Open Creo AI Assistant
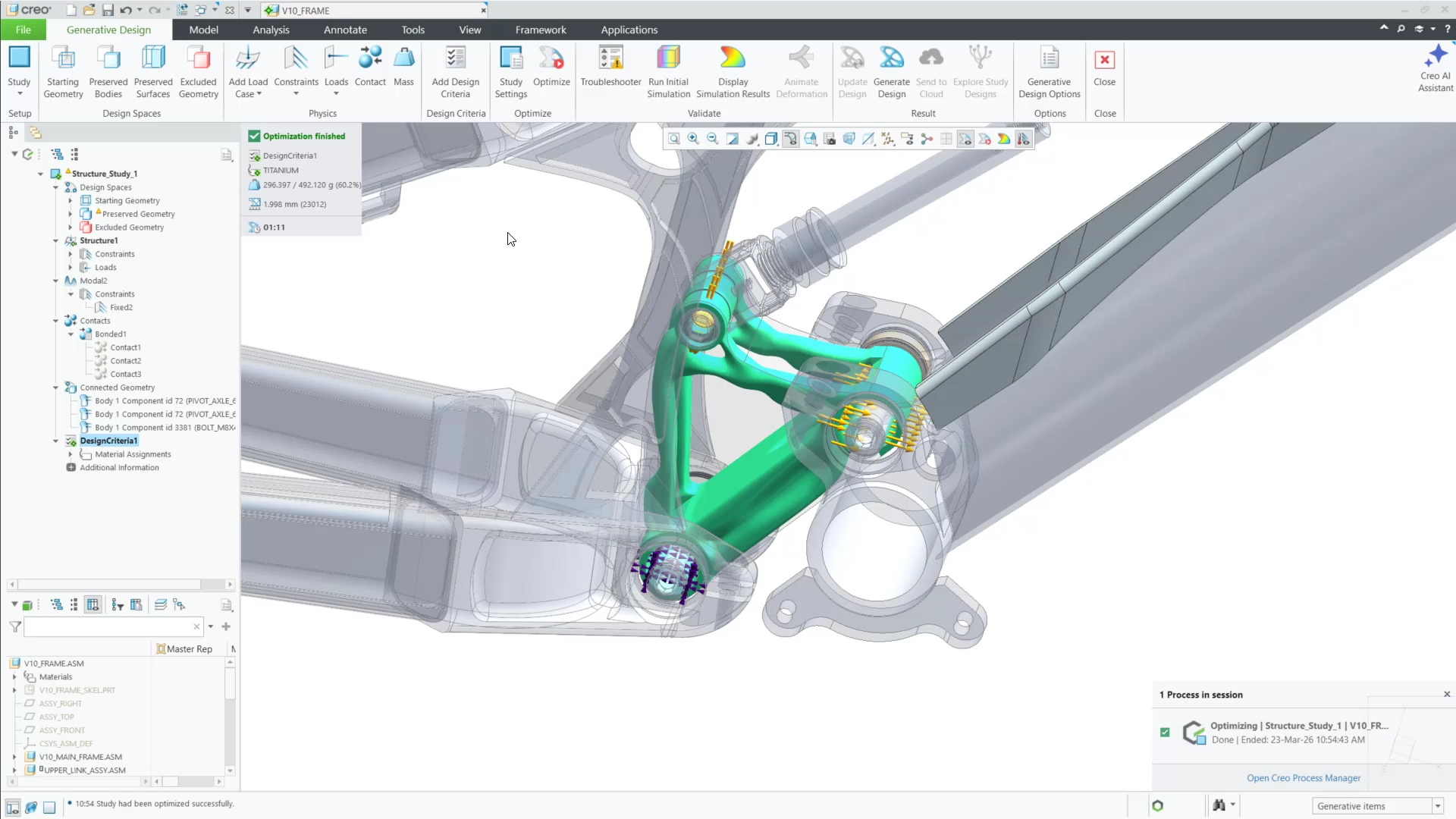Viewport: 1456px width, 819px height. [x=1436, y=68]
